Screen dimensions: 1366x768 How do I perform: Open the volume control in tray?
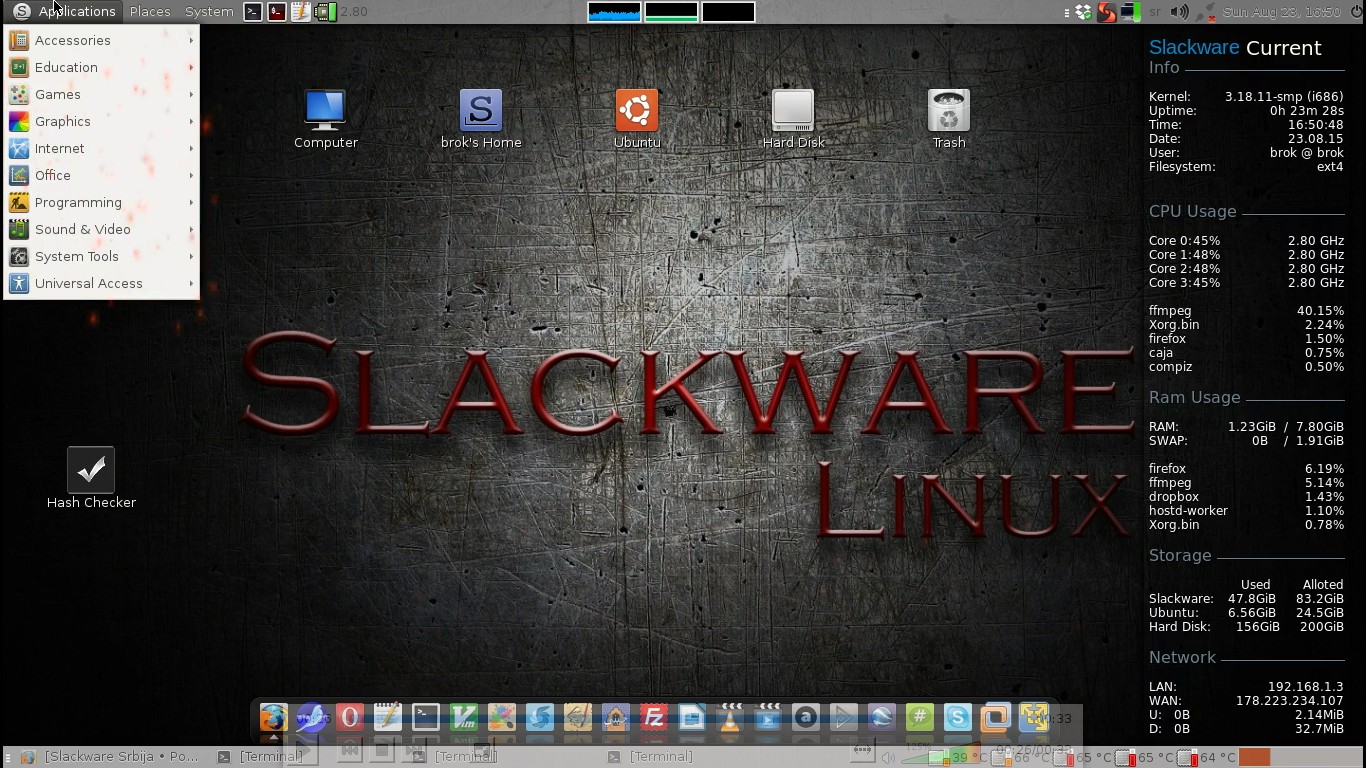(1180, 12)
